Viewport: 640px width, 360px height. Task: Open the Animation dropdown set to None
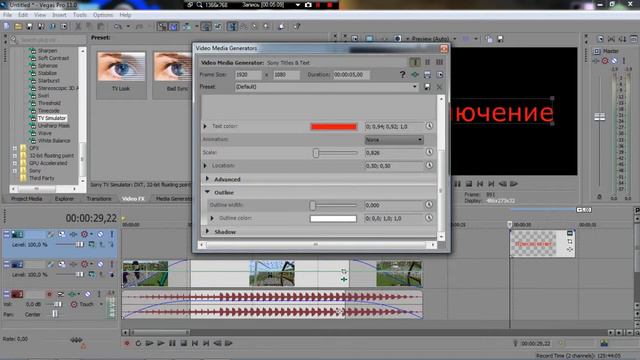click(394, 140)
